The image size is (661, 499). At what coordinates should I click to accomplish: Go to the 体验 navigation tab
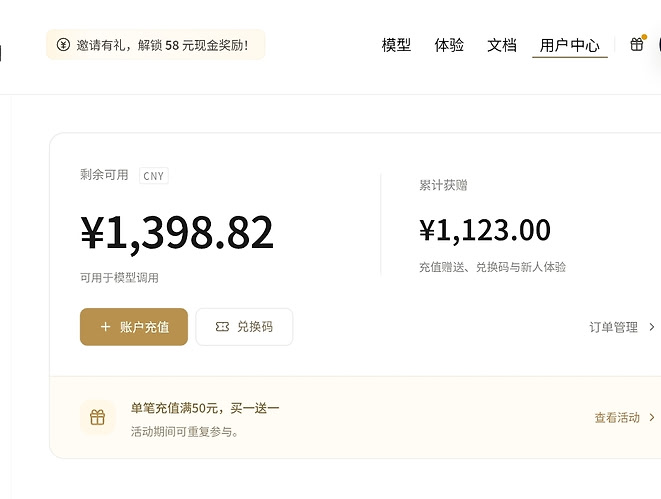pyautogui.click(x=449, y=45)
